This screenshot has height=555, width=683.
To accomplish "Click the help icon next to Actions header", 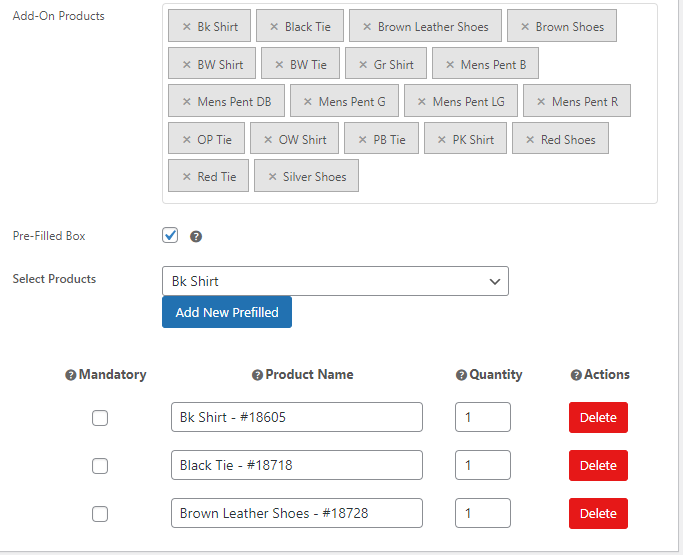I will point(576,375).
